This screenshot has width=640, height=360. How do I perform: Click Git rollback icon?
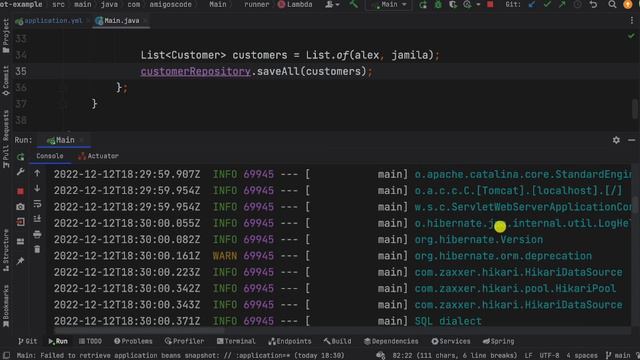[593, 4]
